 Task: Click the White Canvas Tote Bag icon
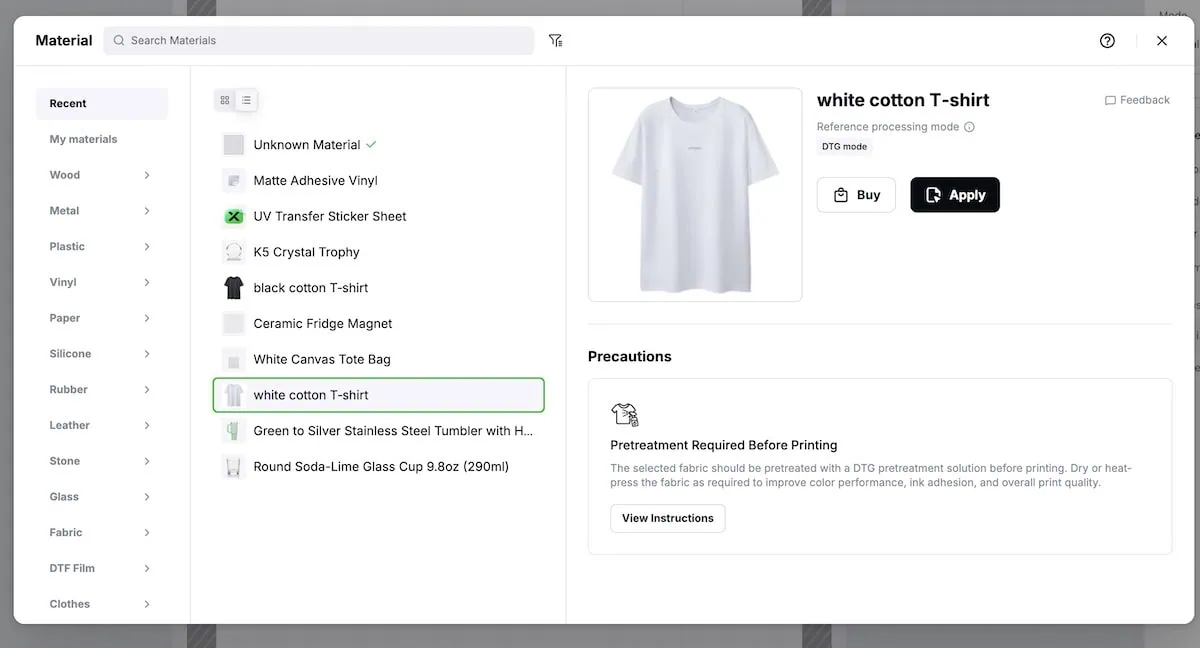[x=234, y=359]
